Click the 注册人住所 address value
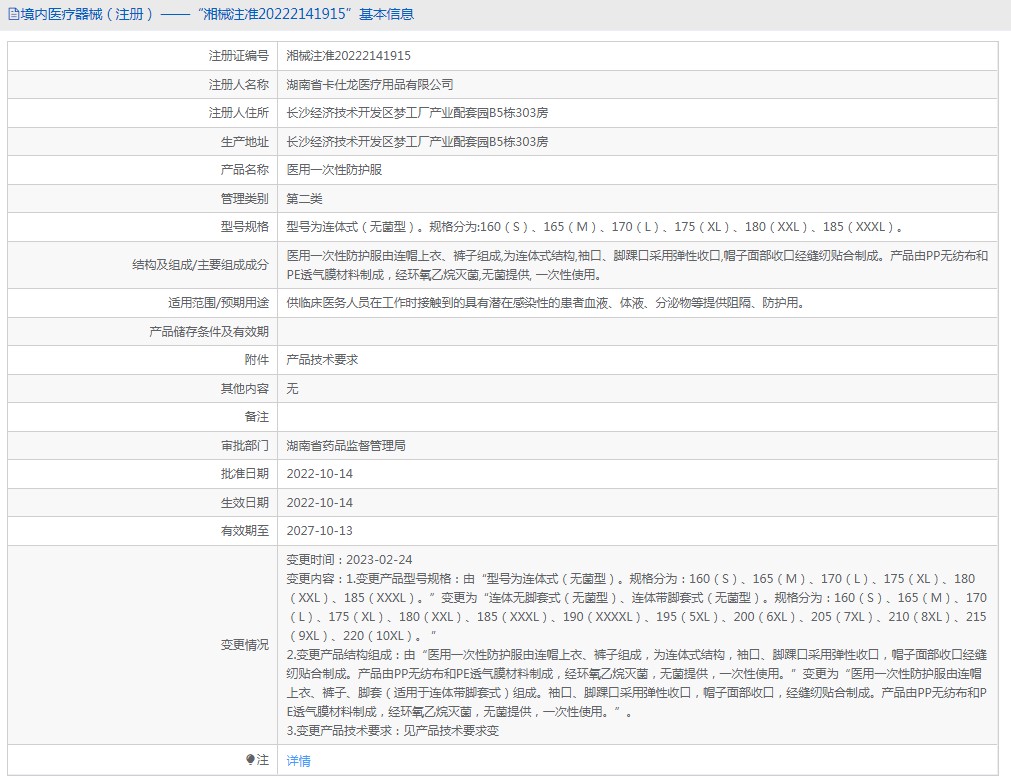Screen dimensions: 1011x781 418,113
